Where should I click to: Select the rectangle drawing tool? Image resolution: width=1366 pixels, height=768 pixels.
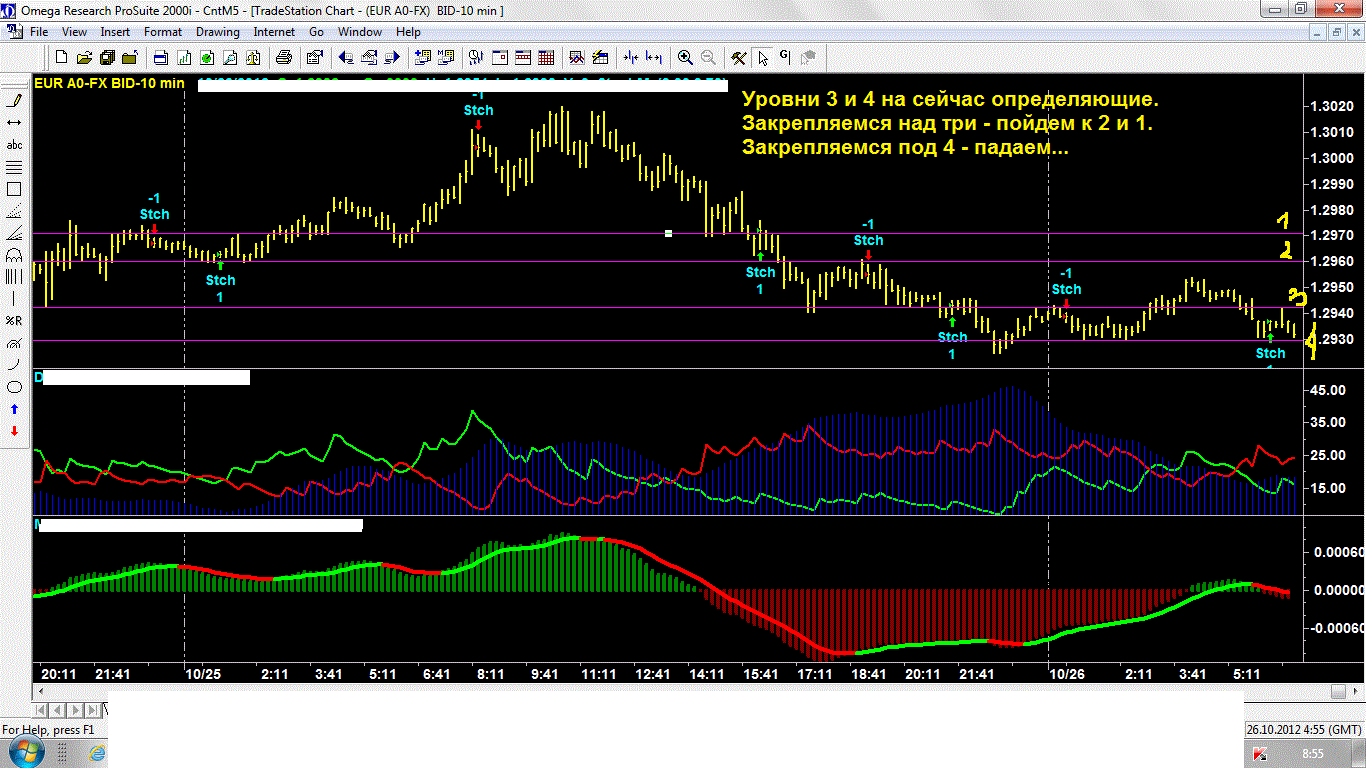coord(14,188)
